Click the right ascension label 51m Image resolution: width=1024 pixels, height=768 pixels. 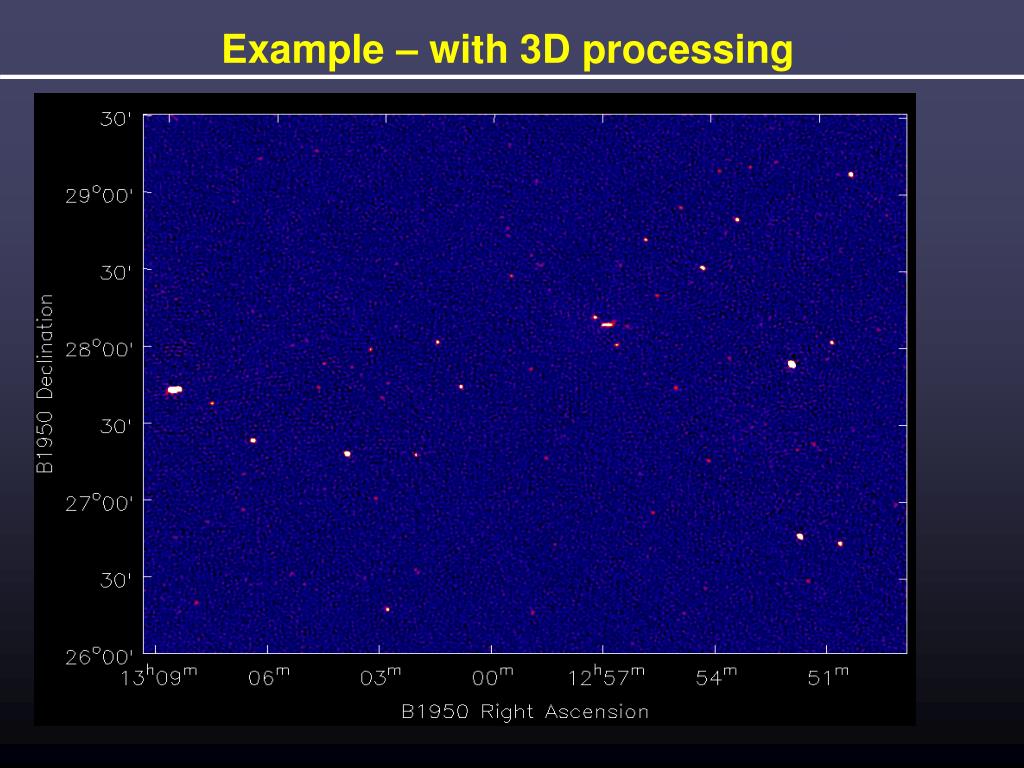(827, 677)
